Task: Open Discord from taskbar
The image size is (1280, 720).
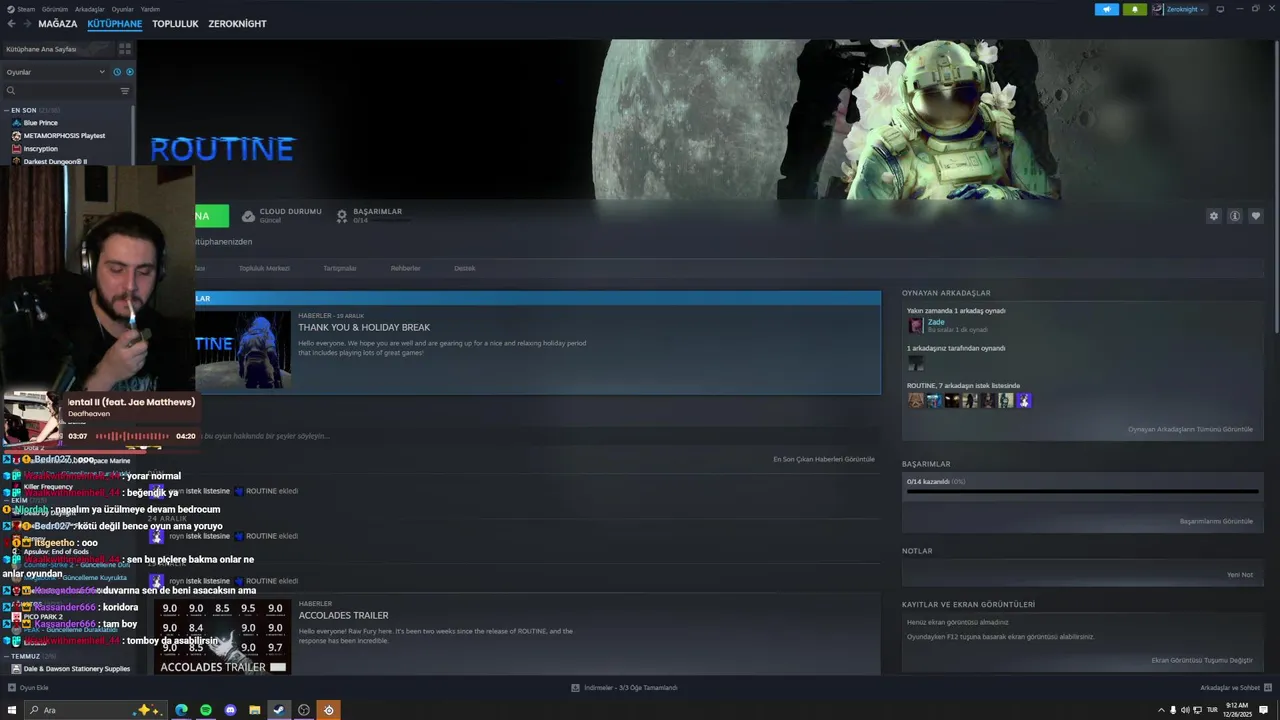Action: pos(230,710)
